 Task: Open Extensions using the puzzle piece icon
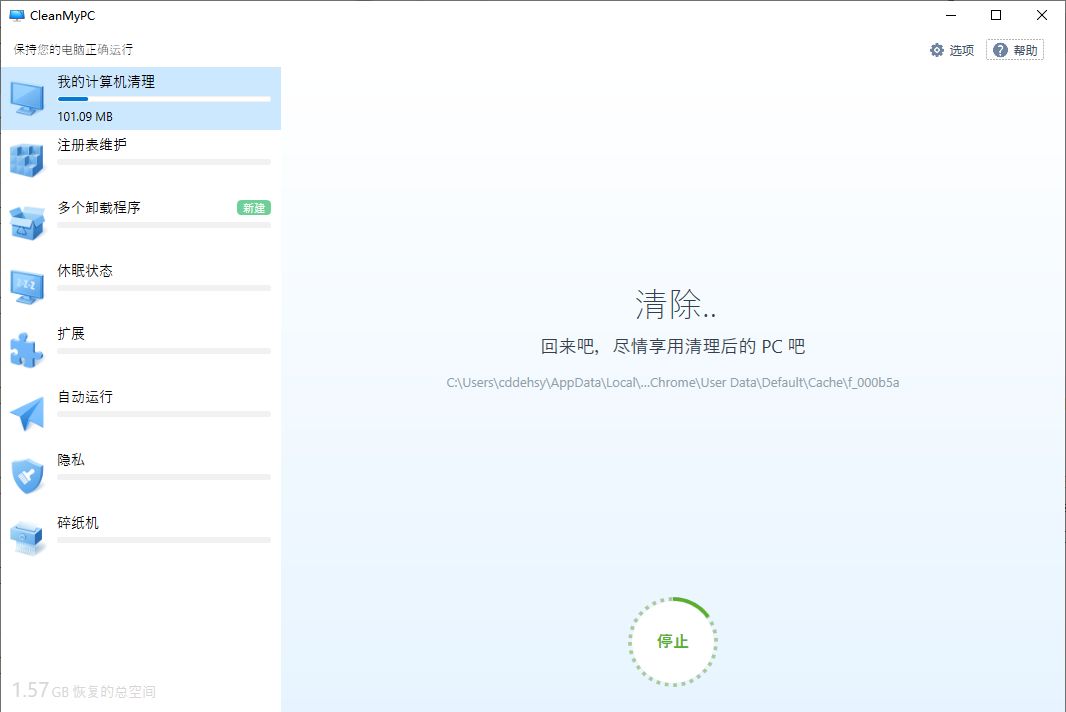(x=27, y=348)
